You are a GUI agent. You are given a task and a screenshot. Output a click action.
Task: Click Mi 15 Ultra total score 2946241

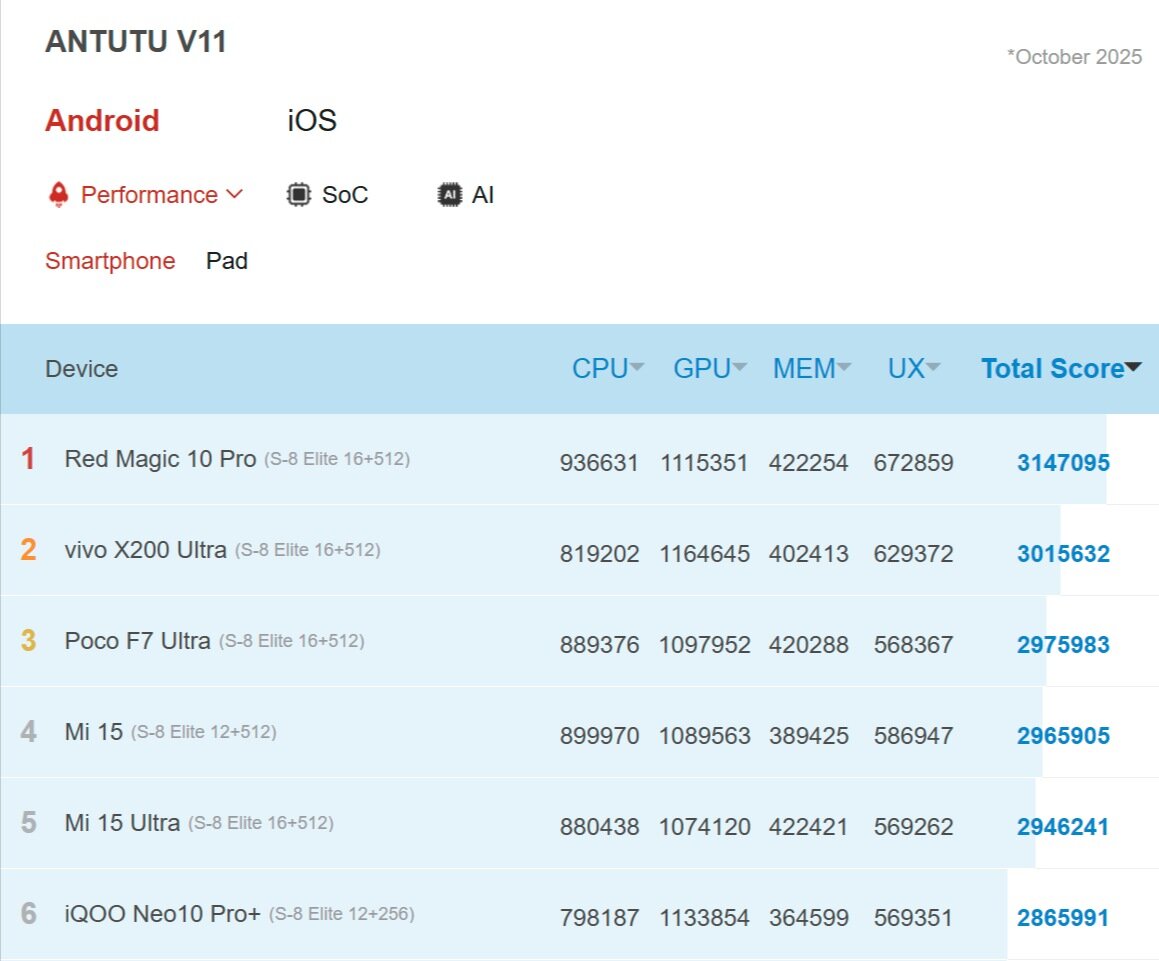(x=1063, y=827)
